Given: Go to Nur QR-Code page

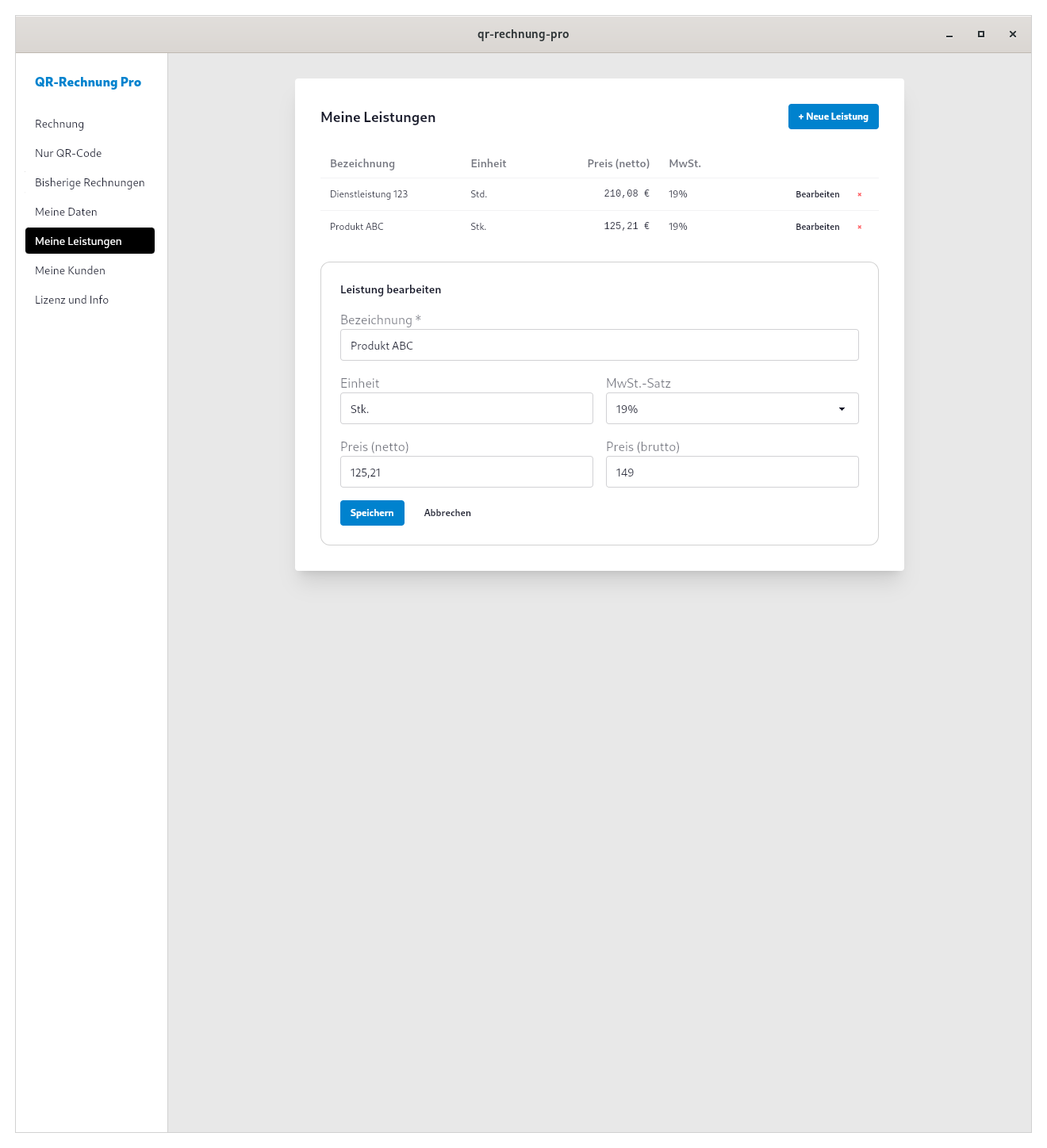Looking at the screenshot, I should coord(68,153).
